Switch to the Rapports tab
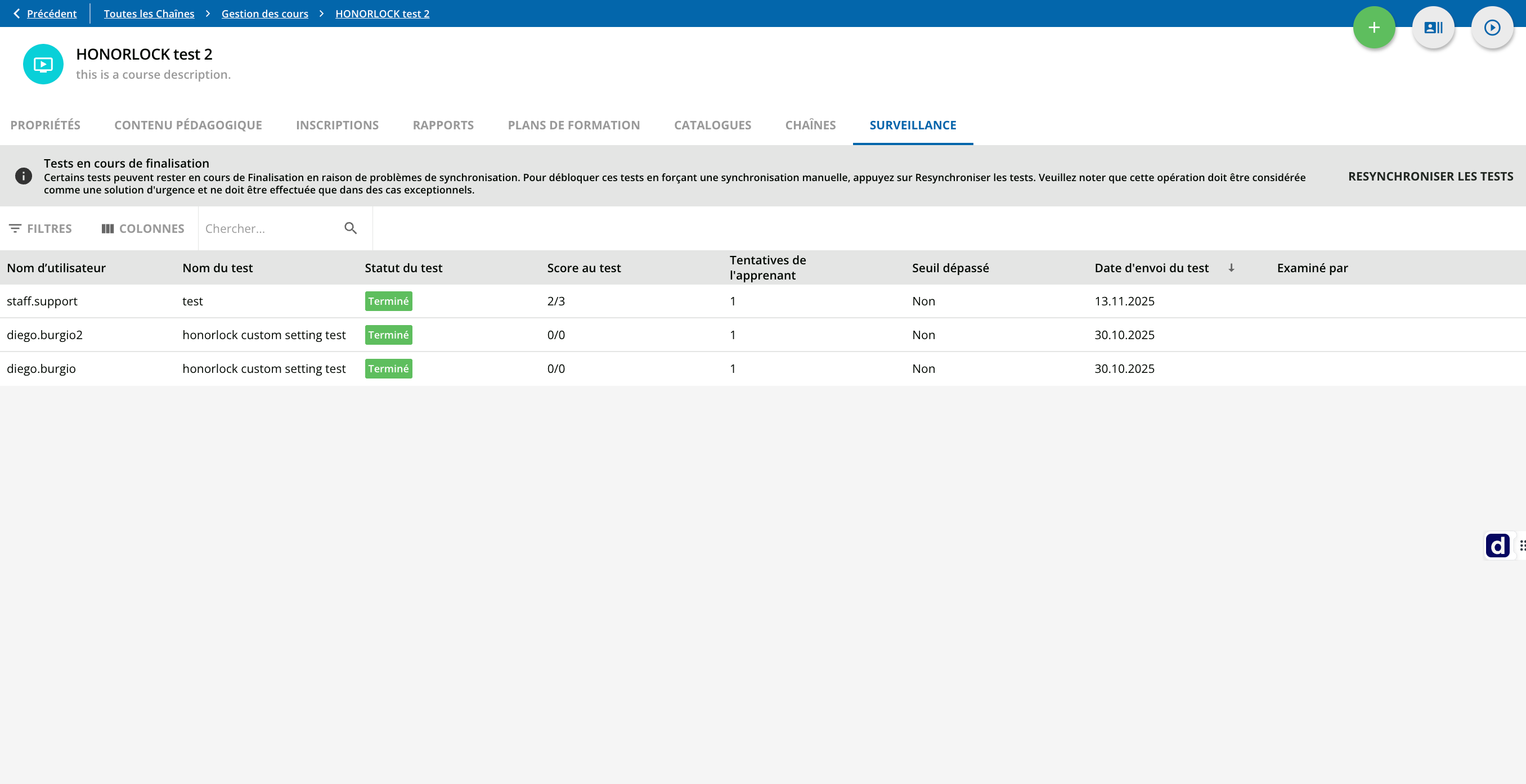1526x784 pixels. coord(443,125)
